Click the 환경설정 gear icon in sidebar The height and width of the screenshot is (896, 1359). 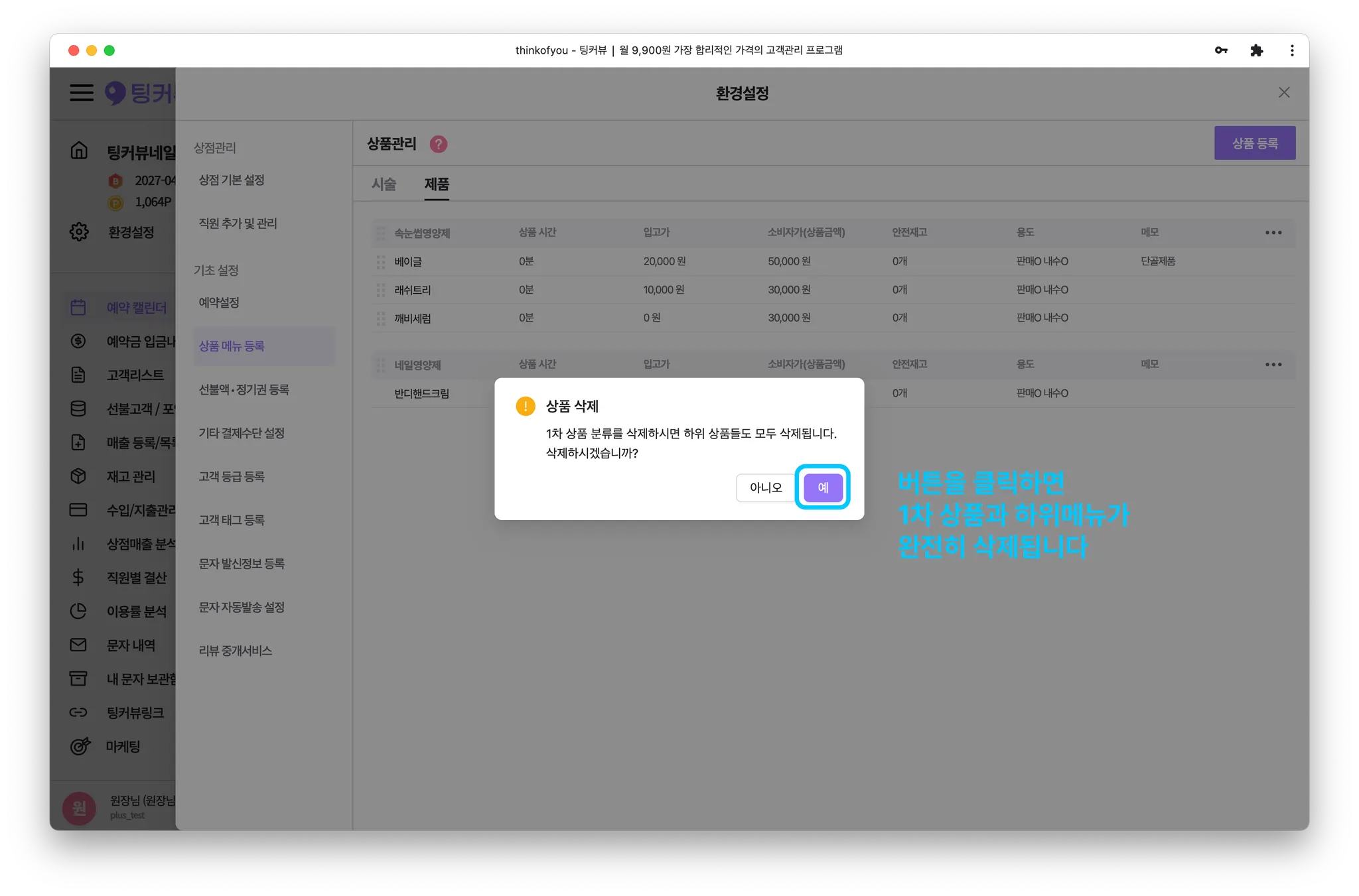point(79,232)
